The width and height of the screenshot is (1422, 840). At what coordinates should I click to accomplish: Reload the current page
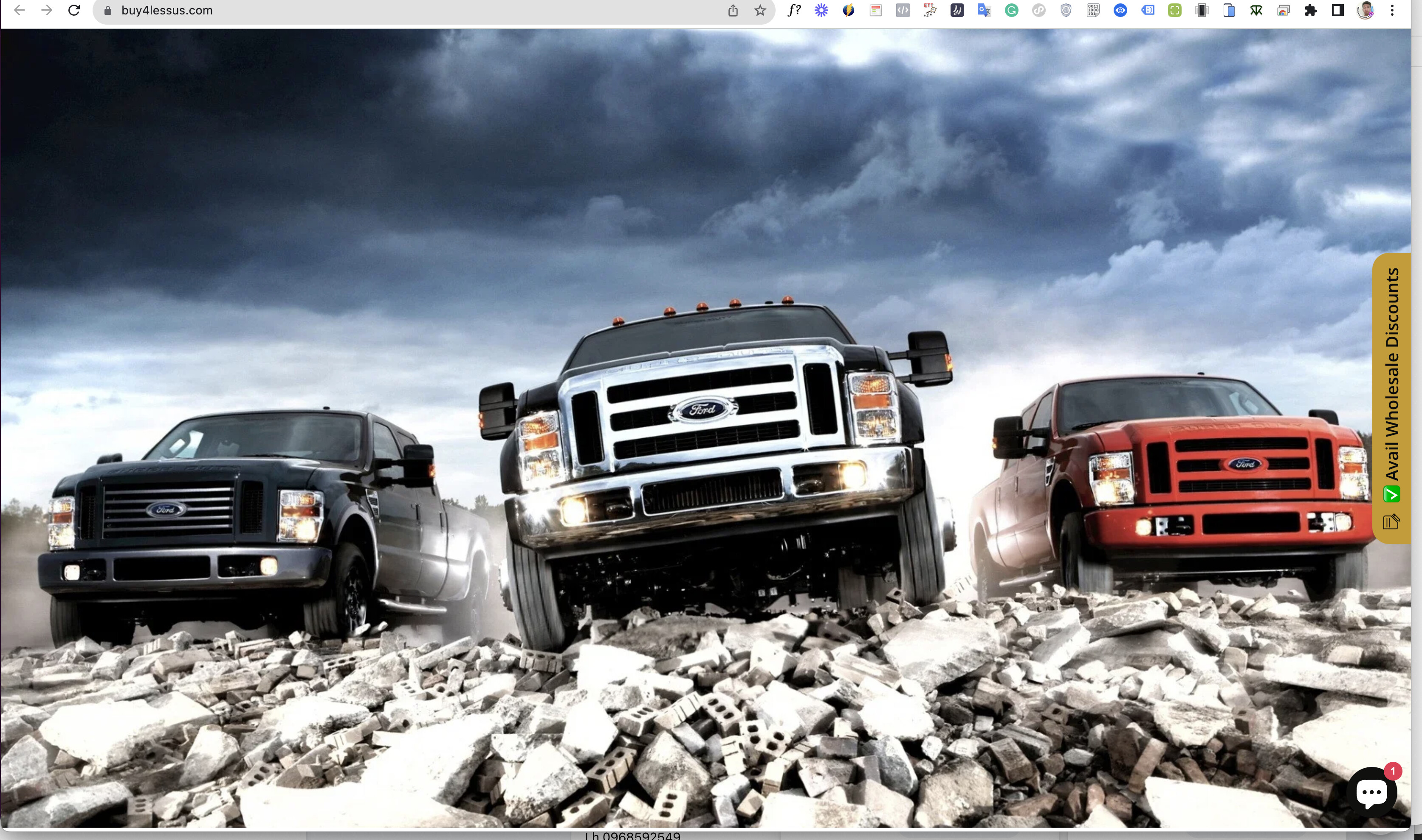[x=74, y=10]
